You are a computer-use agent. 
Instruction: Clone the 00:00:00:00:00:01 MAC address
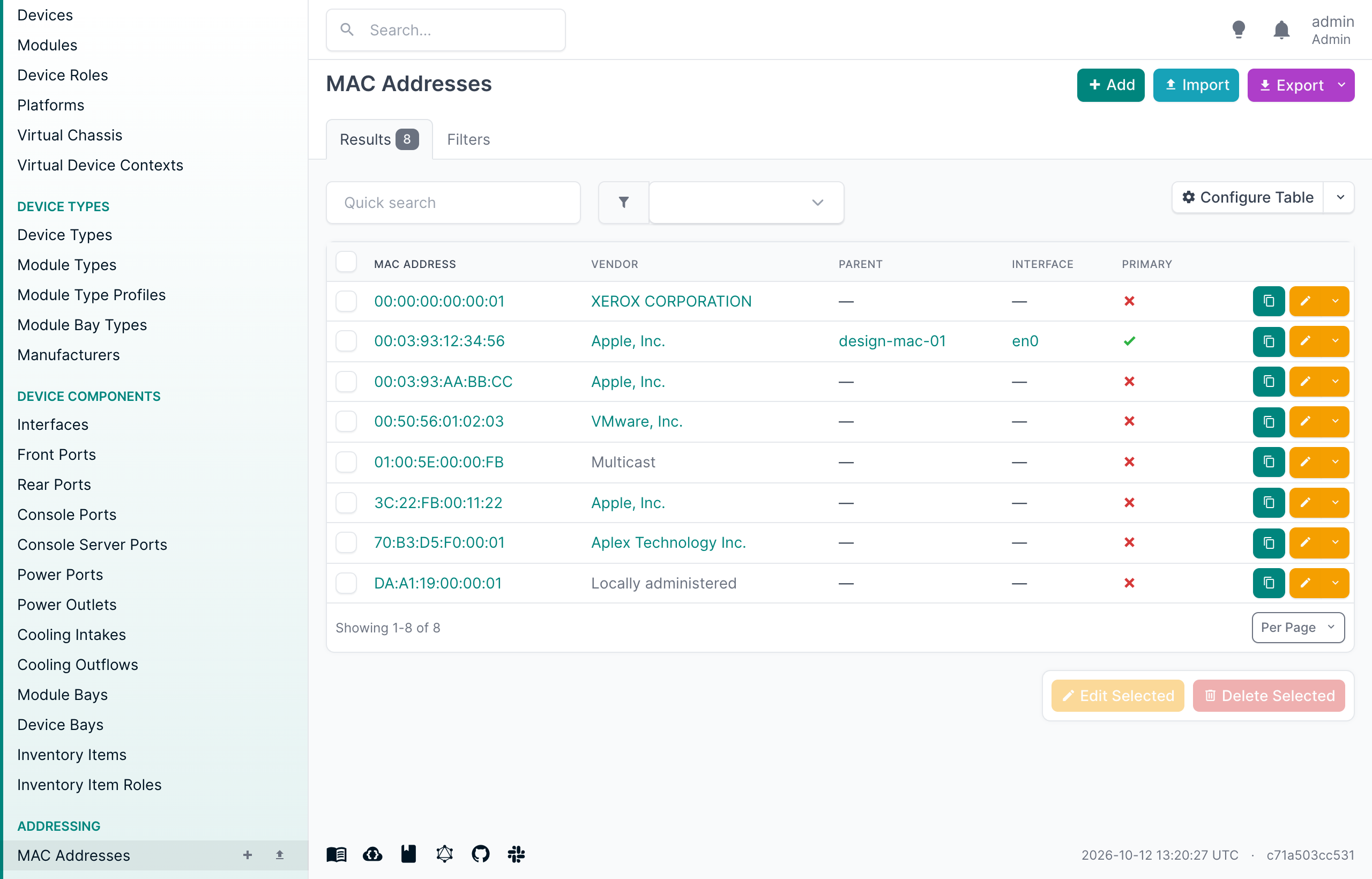pos(1268,301)
